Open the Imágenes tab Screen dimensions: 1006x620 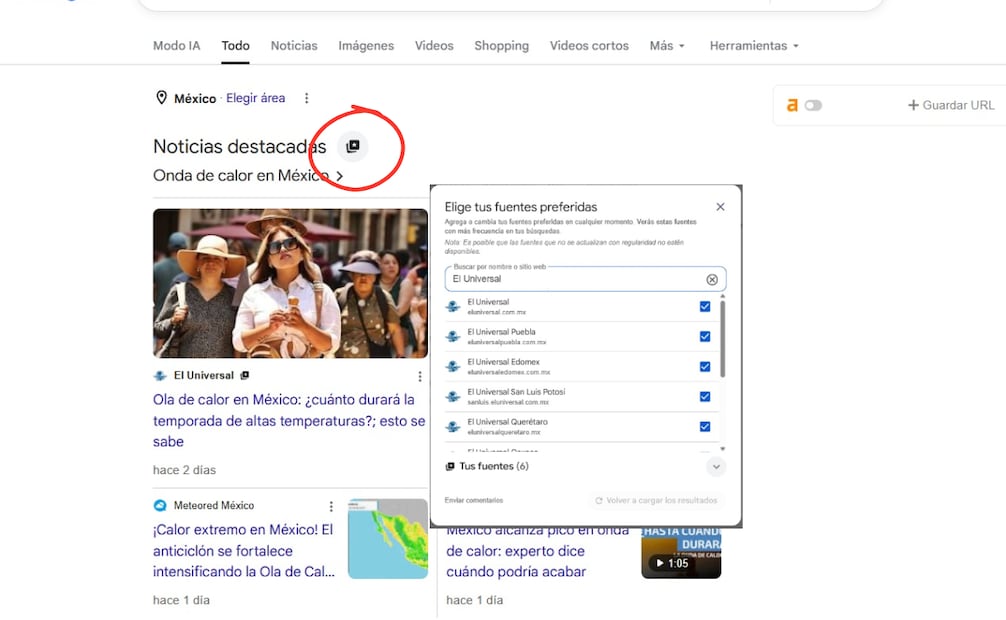366,46
